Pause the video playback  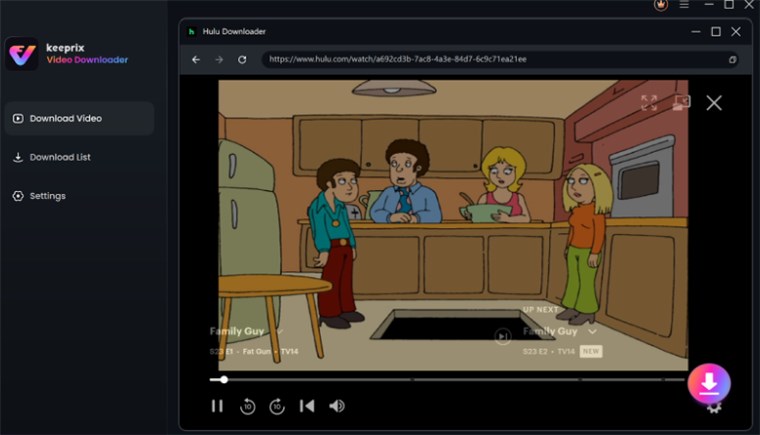pos(217,406)
